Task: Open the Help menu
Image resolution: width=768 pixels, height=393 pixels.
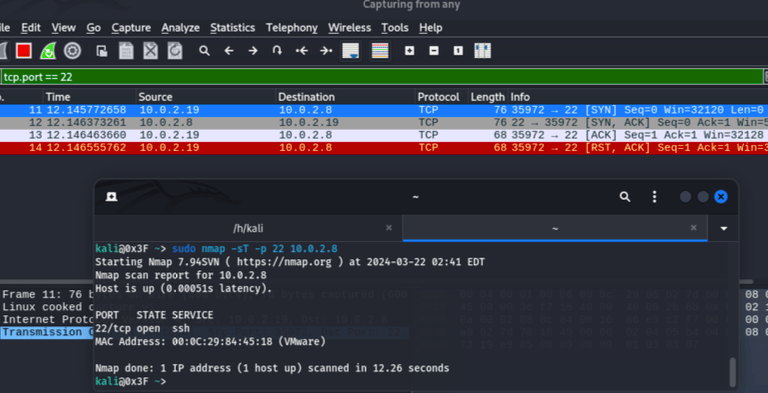Action: pyautogui.click(x=431, y=28)
